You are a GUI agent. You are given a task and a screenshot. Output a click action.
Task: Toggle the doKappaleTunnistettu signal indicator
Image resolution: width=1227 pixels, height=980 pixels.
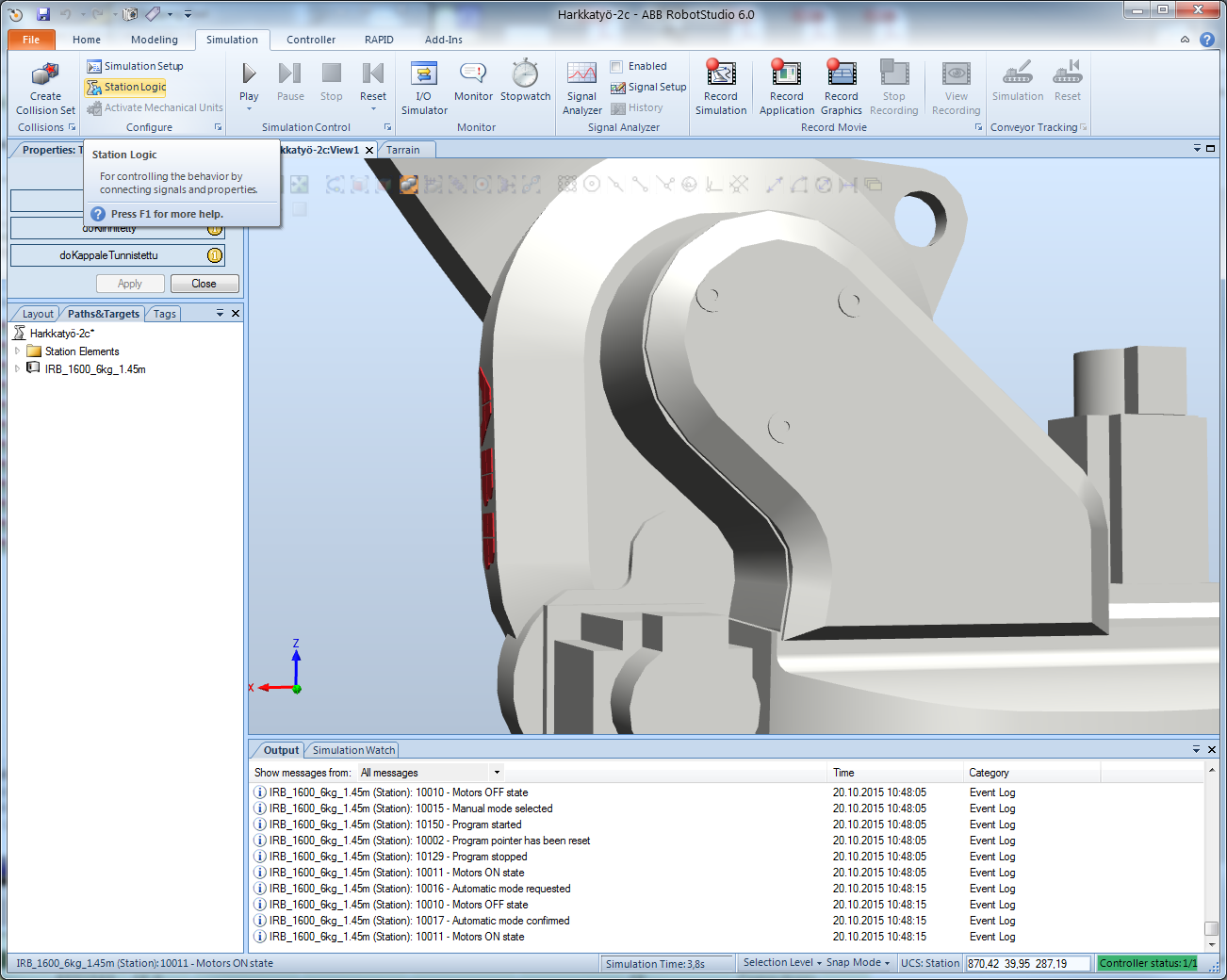pos(215,255)
